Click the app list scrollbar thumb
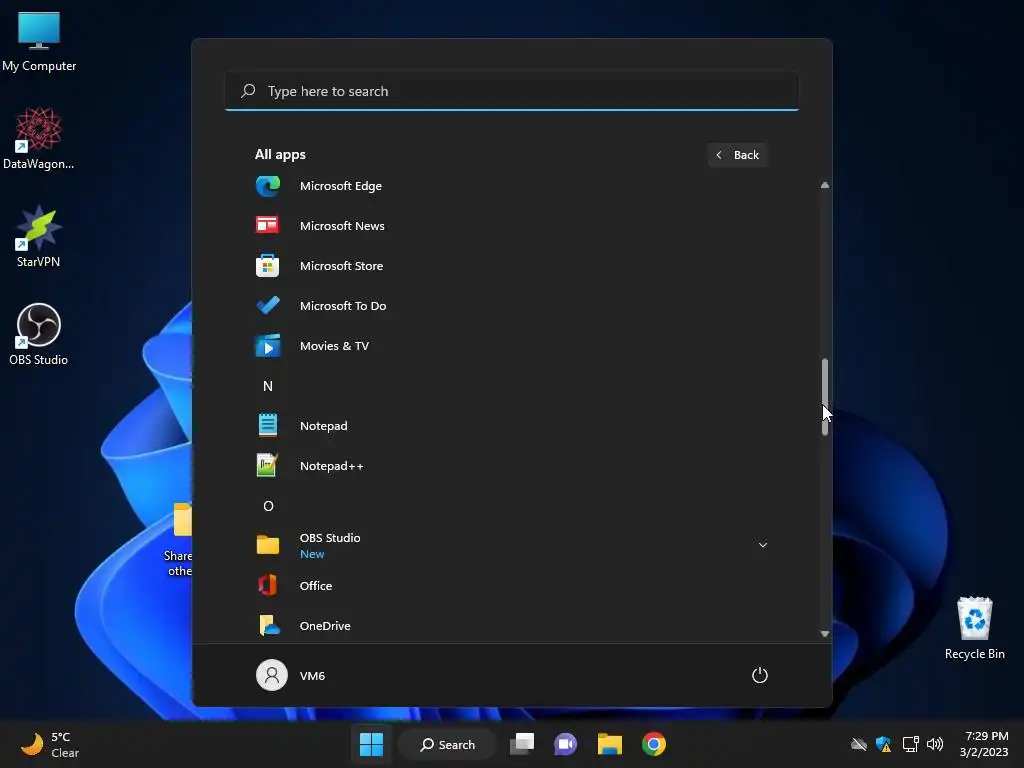The height and width of the screenshot is (768, 1024). (x=825, y=396)
